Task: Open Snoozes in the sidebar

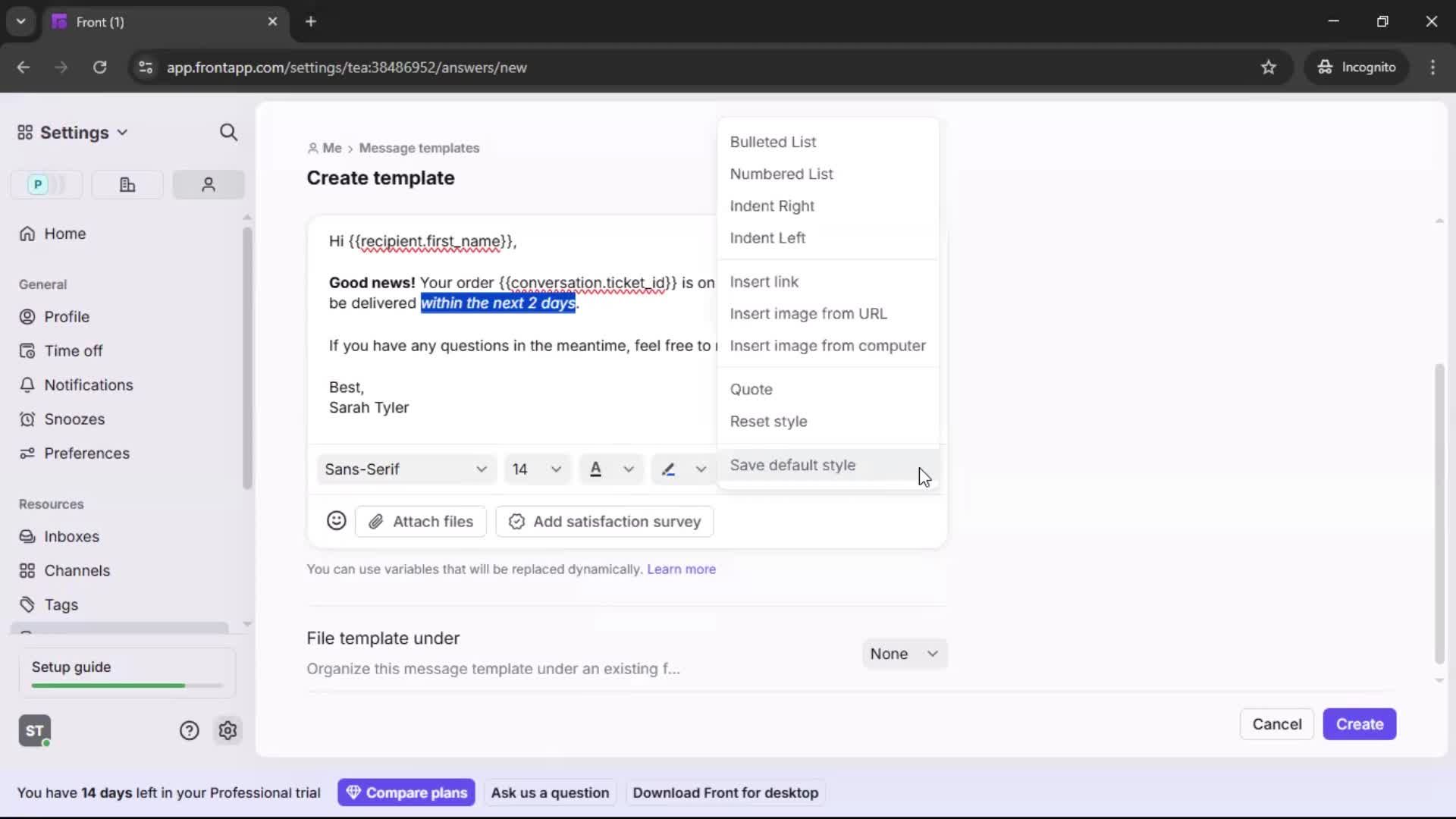Action: pos(74,419)
